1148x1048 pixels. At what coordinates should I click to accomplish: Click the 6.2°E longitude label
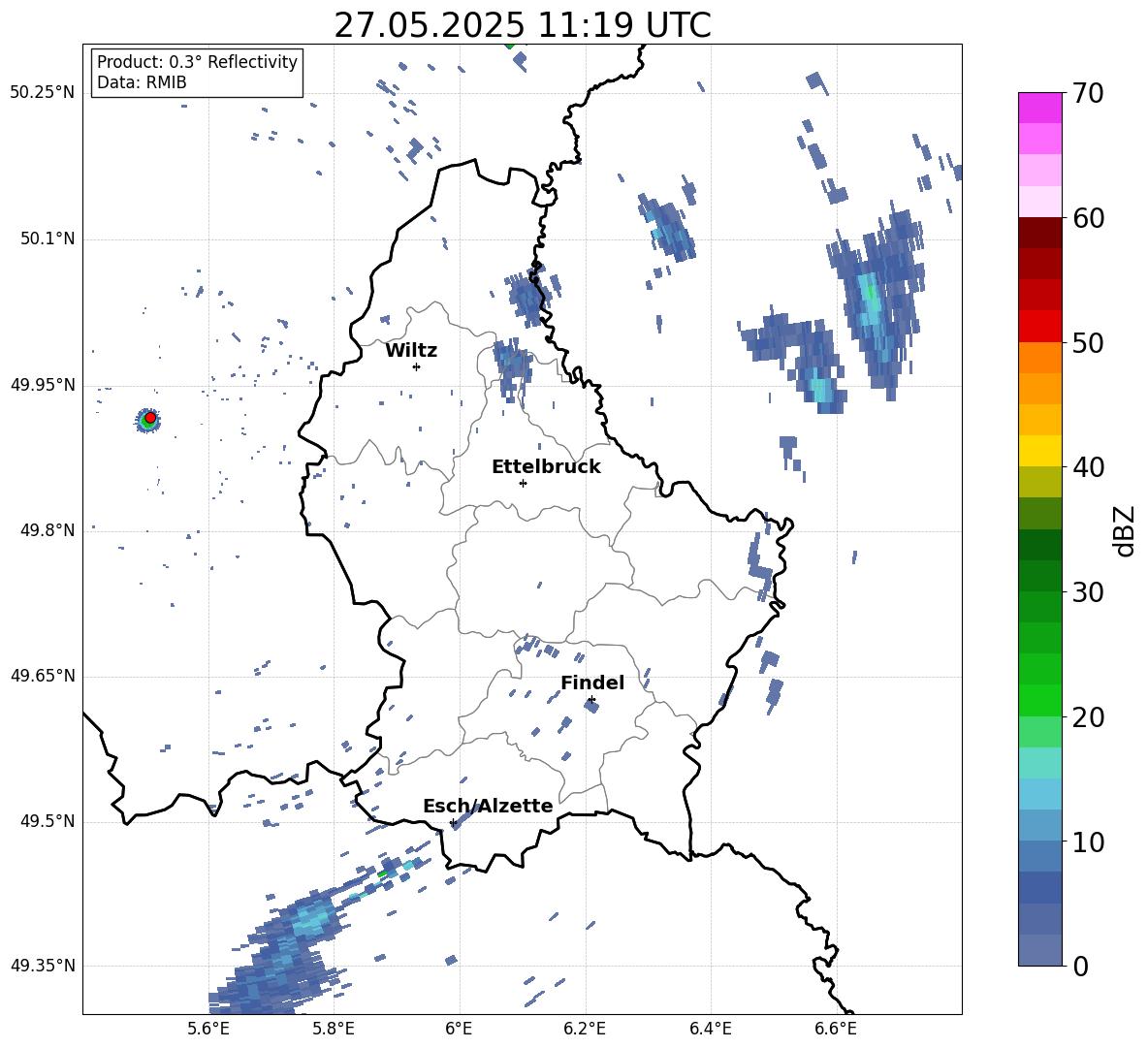585,1029
